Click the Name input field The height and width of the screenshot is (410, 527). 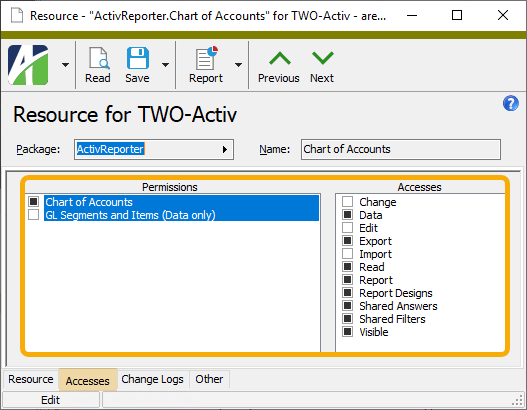pyautogui.click(x=401, y=149)
